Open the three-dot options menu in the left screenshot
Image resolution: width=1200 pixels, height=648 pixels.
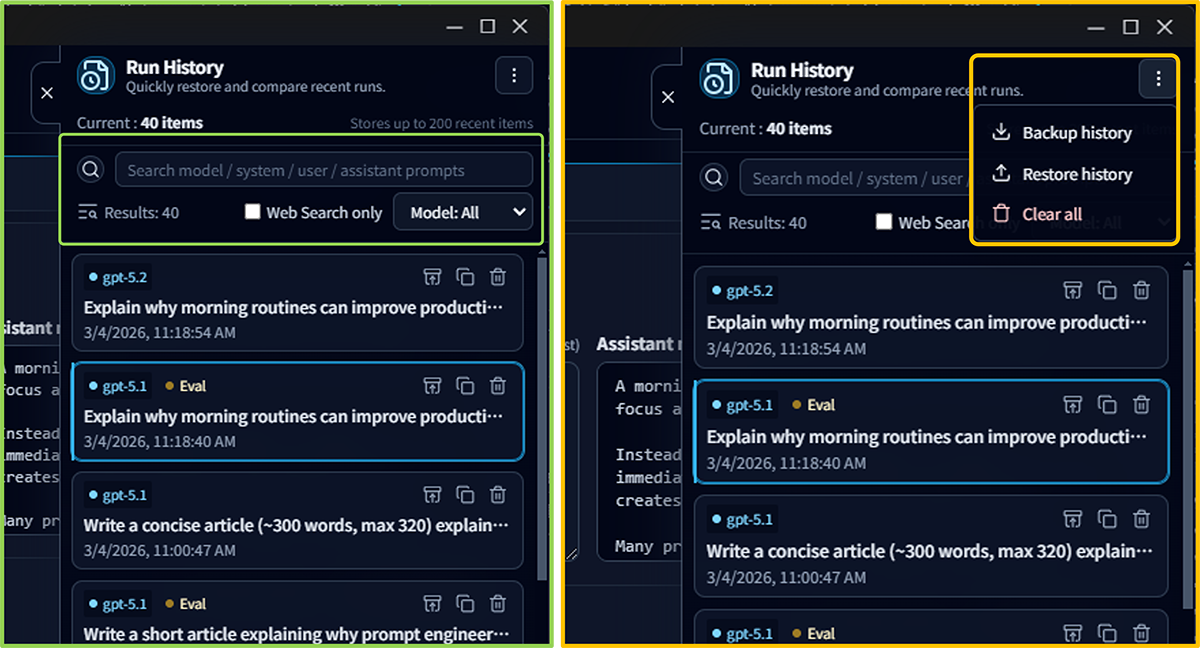click(x=514, y=75)
